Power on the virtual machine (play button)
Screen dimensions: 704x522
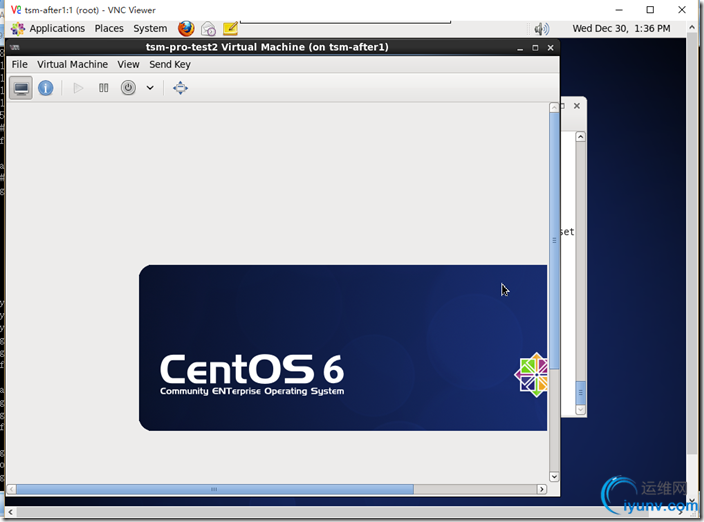[78, 88]
